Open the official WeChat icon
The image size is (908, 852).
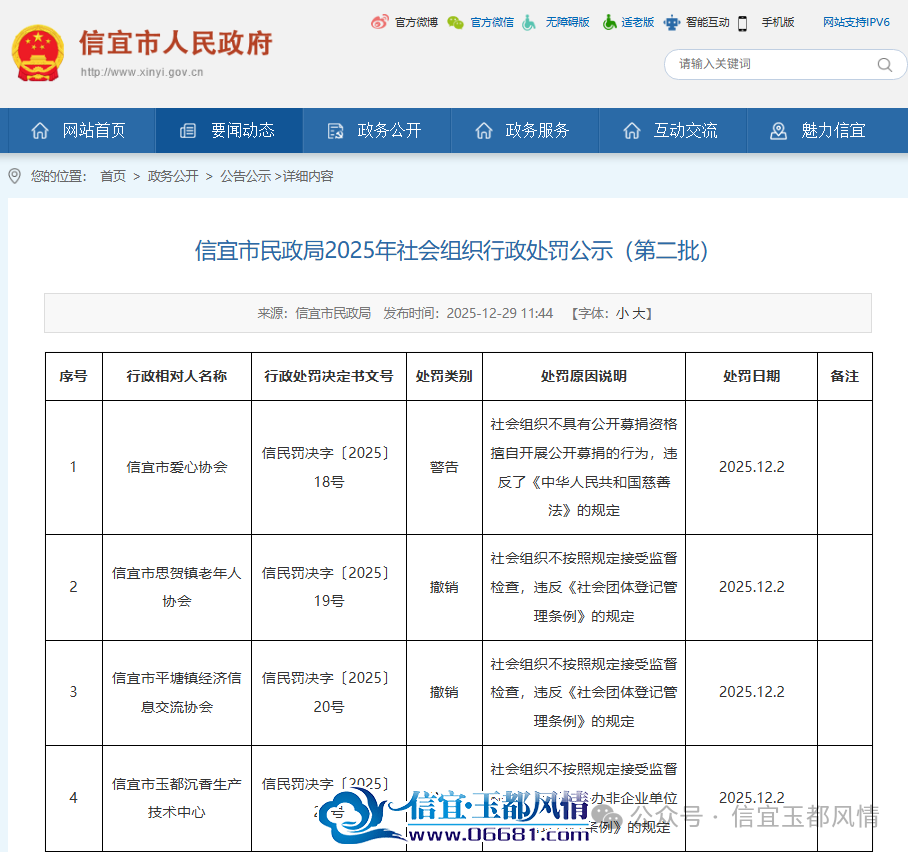point(456,23)
